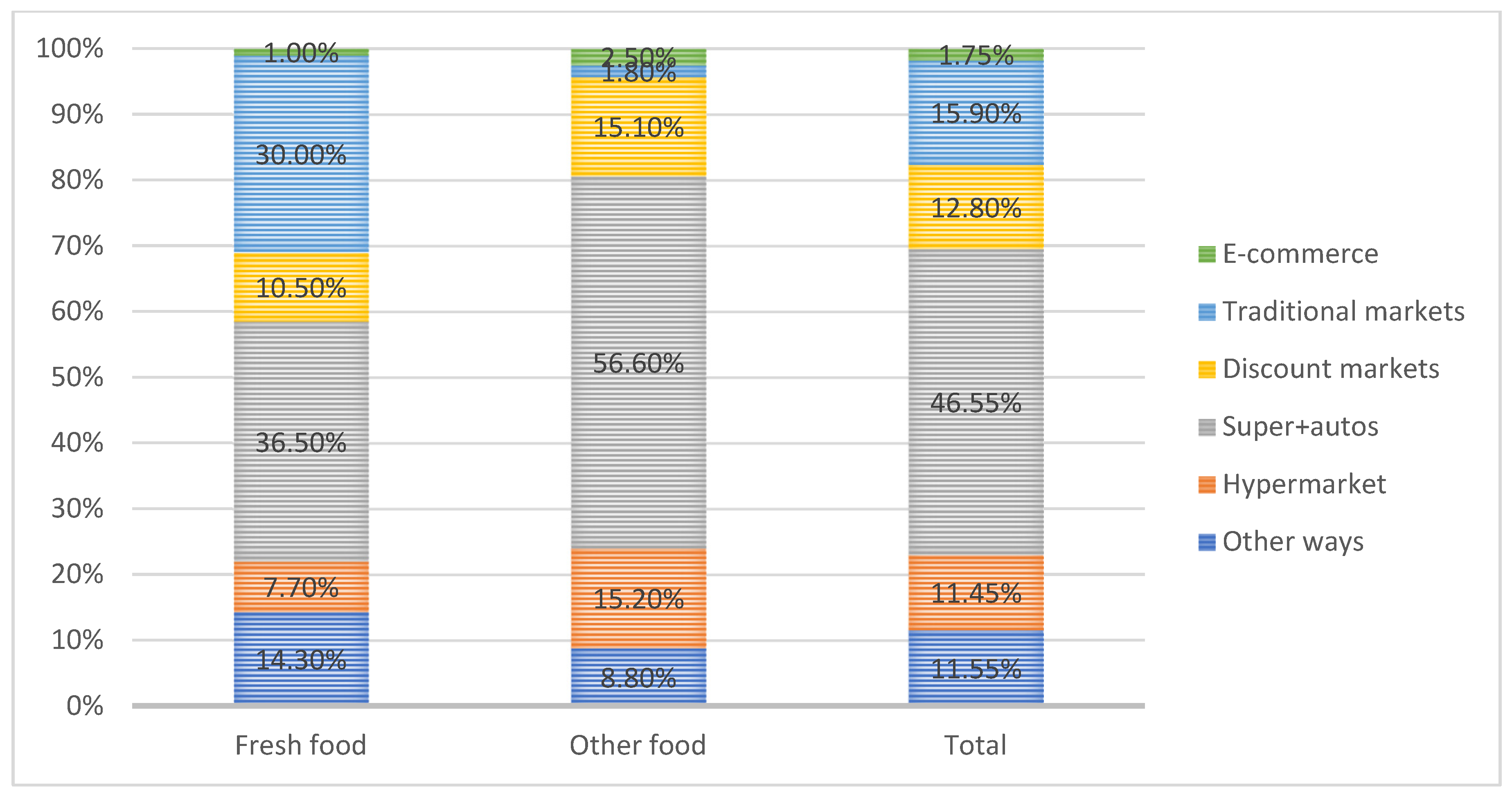Click the 100% y-axis label
This screenshot has height=800, width=1512.
click(70, 48)
